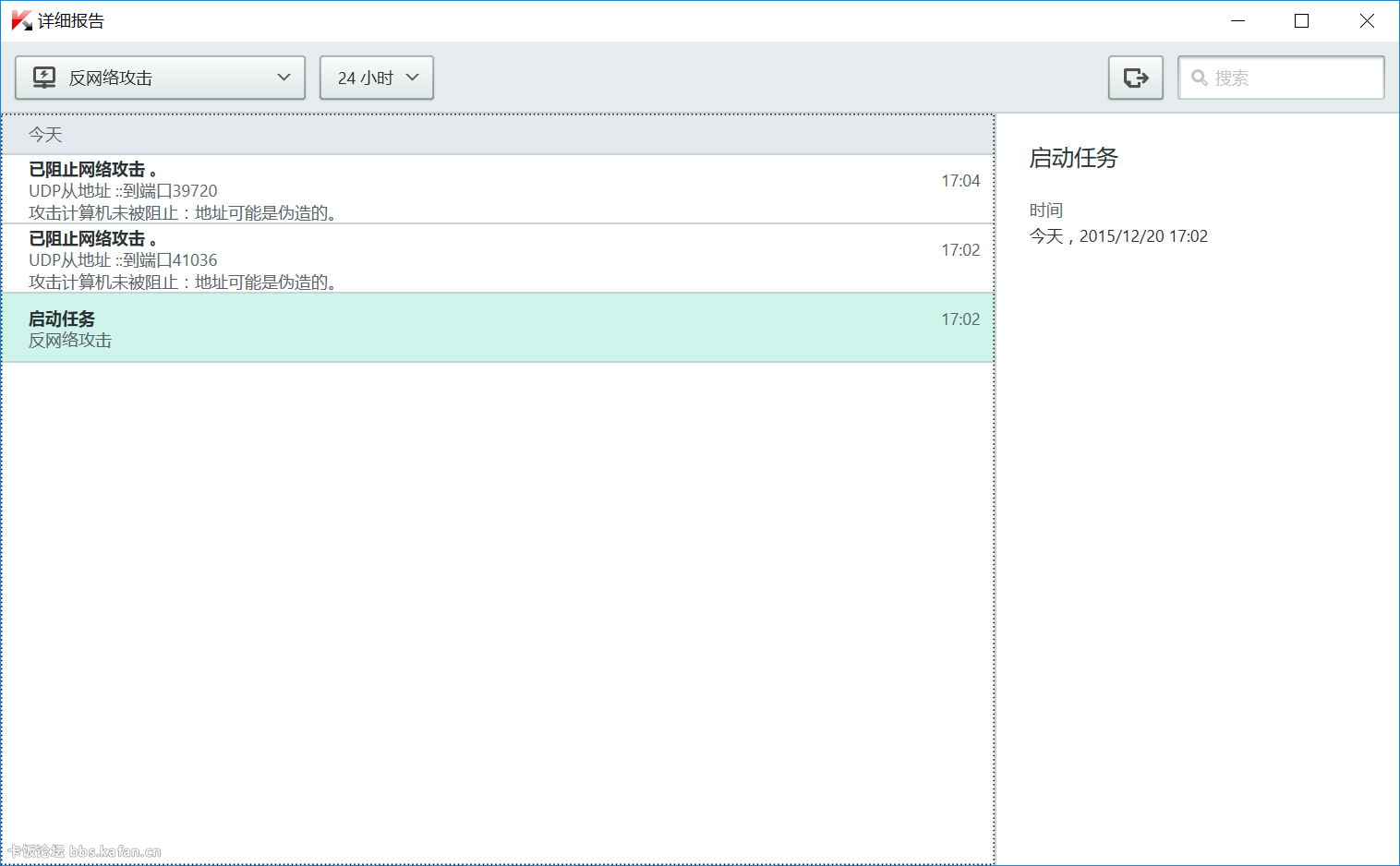This screenshot has width=1400, height=866.
Task: Click the Kaspersky logo in title bar
Action: pos(21,20)
